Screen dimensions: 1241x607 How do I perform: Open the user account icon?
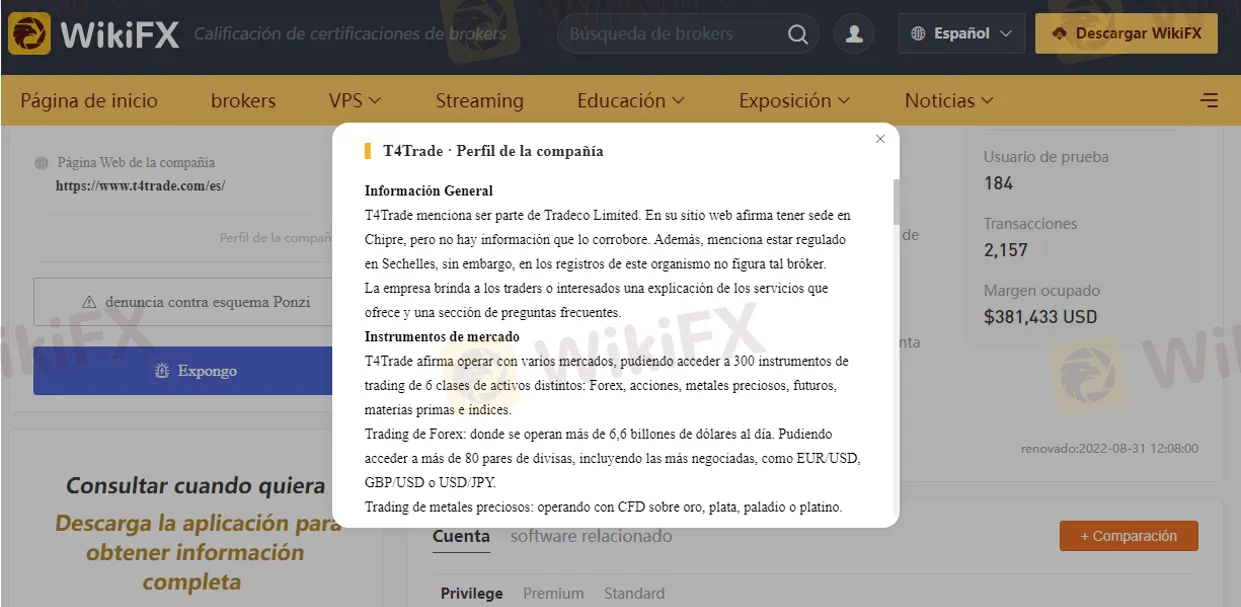[x=854, y=34]
